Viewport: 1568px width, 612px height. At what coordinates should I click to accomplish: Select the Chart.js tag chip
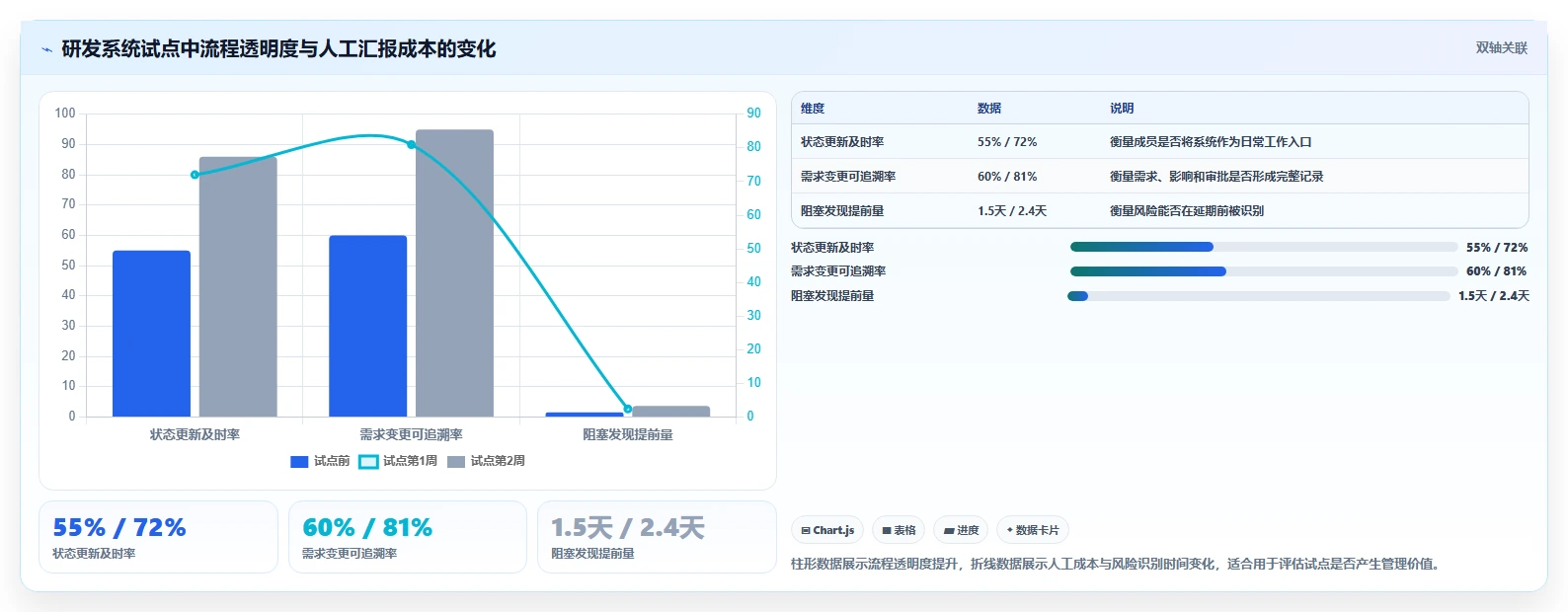click(x=827, y=530)
